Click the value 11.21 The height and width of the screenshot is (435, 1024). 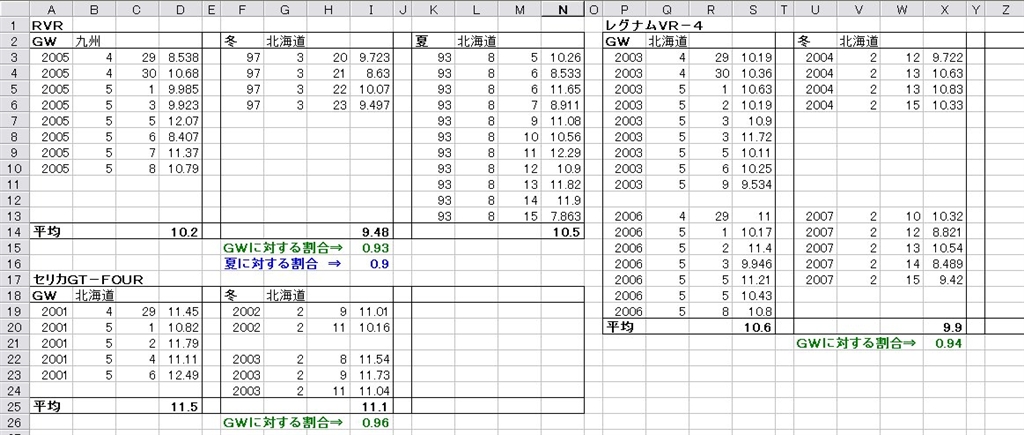point(756,279)
